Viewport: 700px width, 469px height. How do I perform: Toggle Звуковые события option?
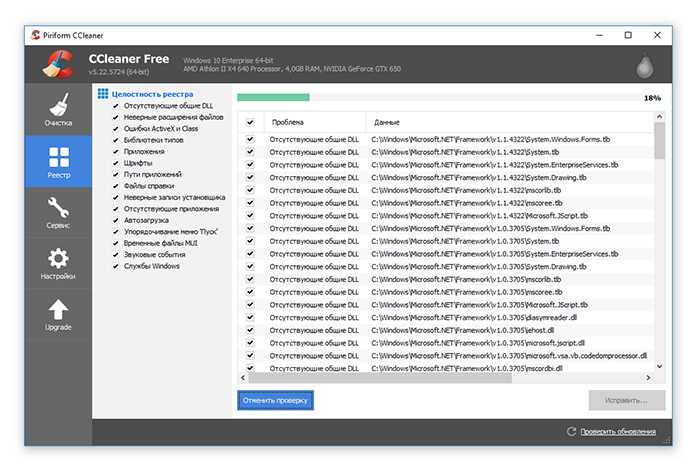click(x=116, y=255)
